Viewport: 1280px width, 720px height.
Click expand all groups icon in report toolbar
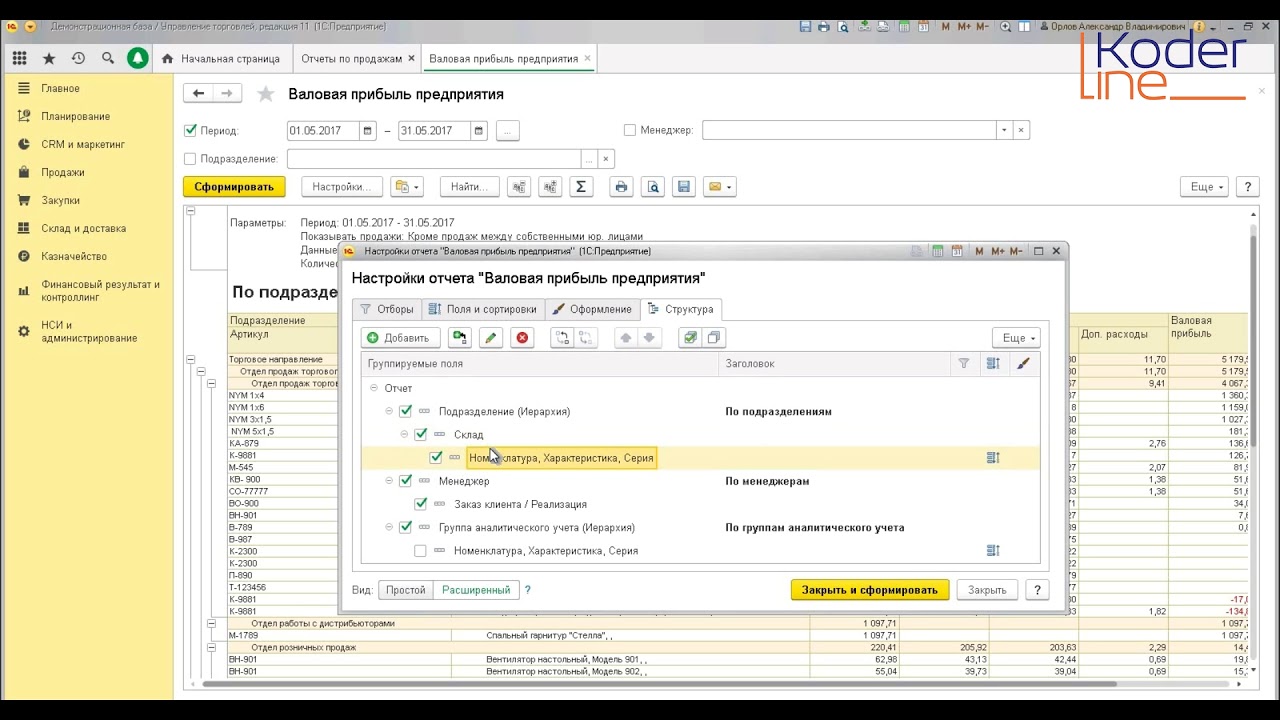coord(549,187)
